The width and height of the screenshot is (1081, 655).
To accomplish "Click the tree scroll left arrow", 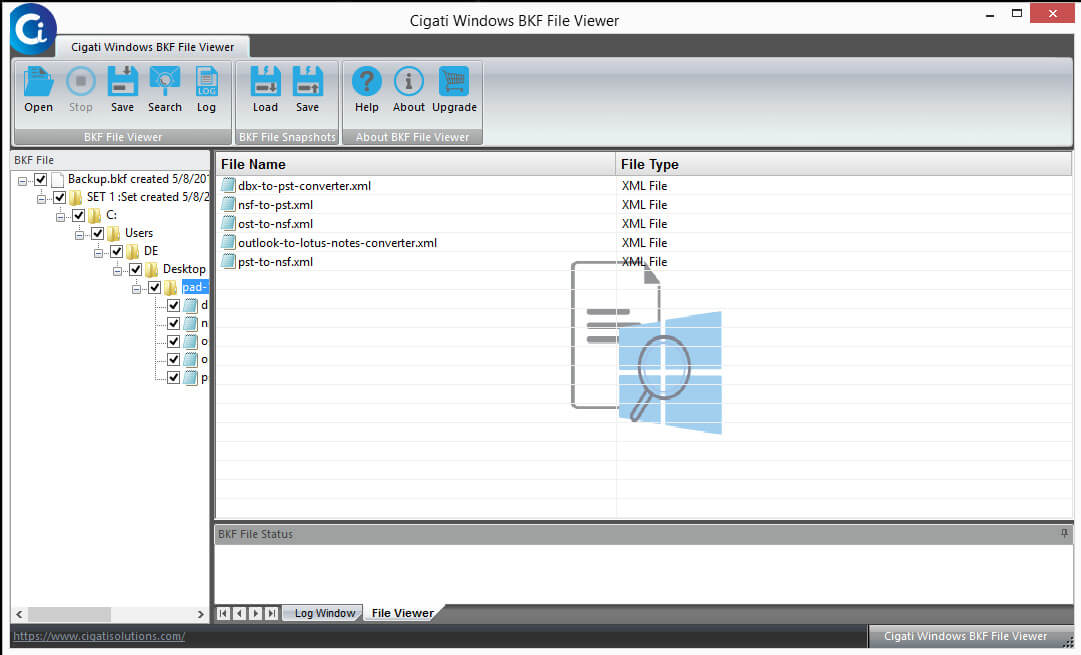I will pyautogui.click(x=19, y=614).
